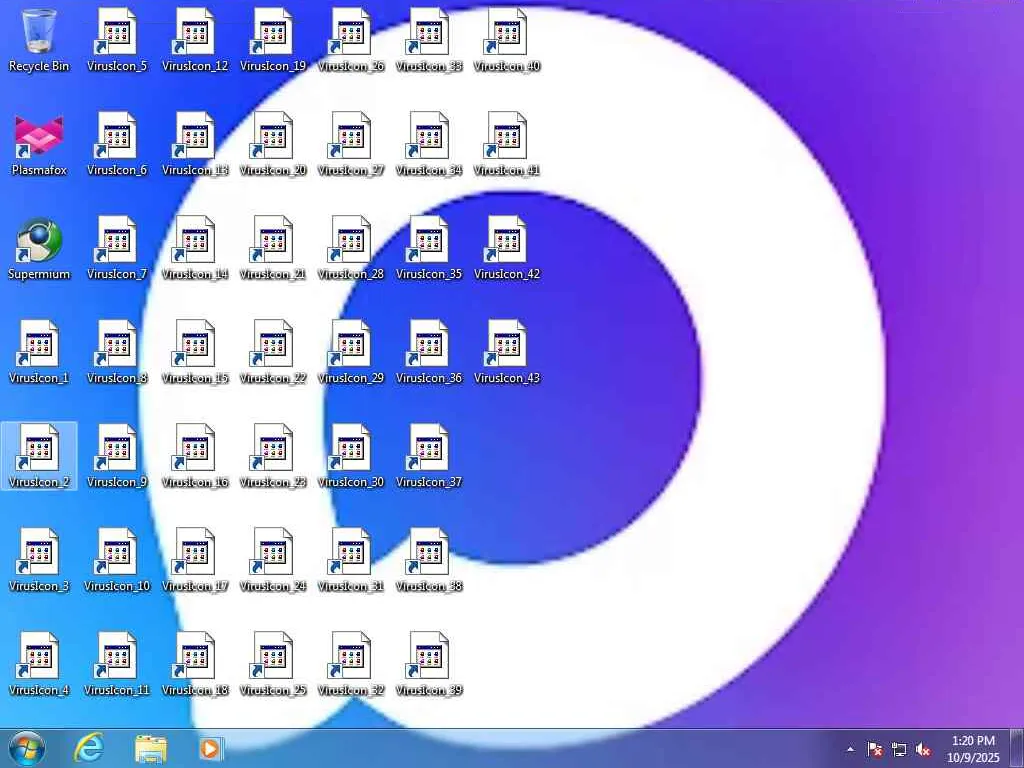Launch Internet Explorer from the taskbar
This screenshot has height=768, width=1024.
coord(88,748)
